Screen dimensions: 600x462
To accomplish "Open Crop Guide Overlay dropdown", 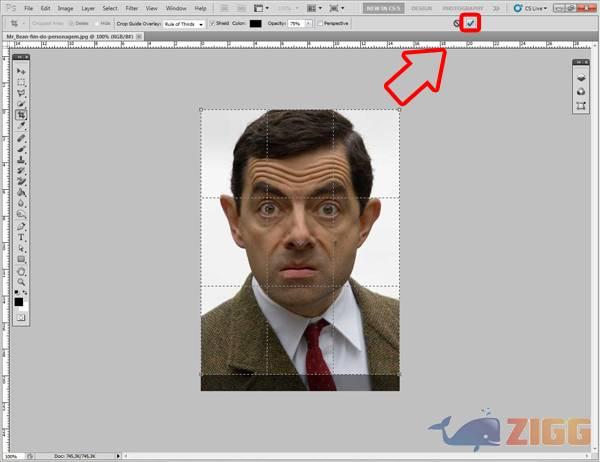I will coord(184,24).
